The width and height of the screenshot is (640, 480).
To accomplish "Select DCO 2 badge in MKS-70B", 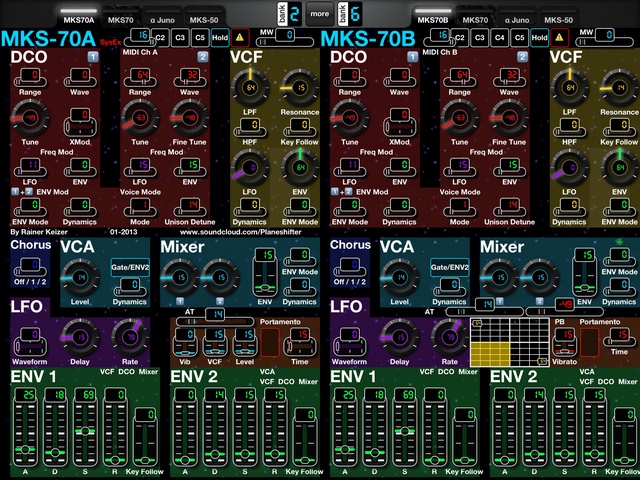I will [x=522, y=57].
